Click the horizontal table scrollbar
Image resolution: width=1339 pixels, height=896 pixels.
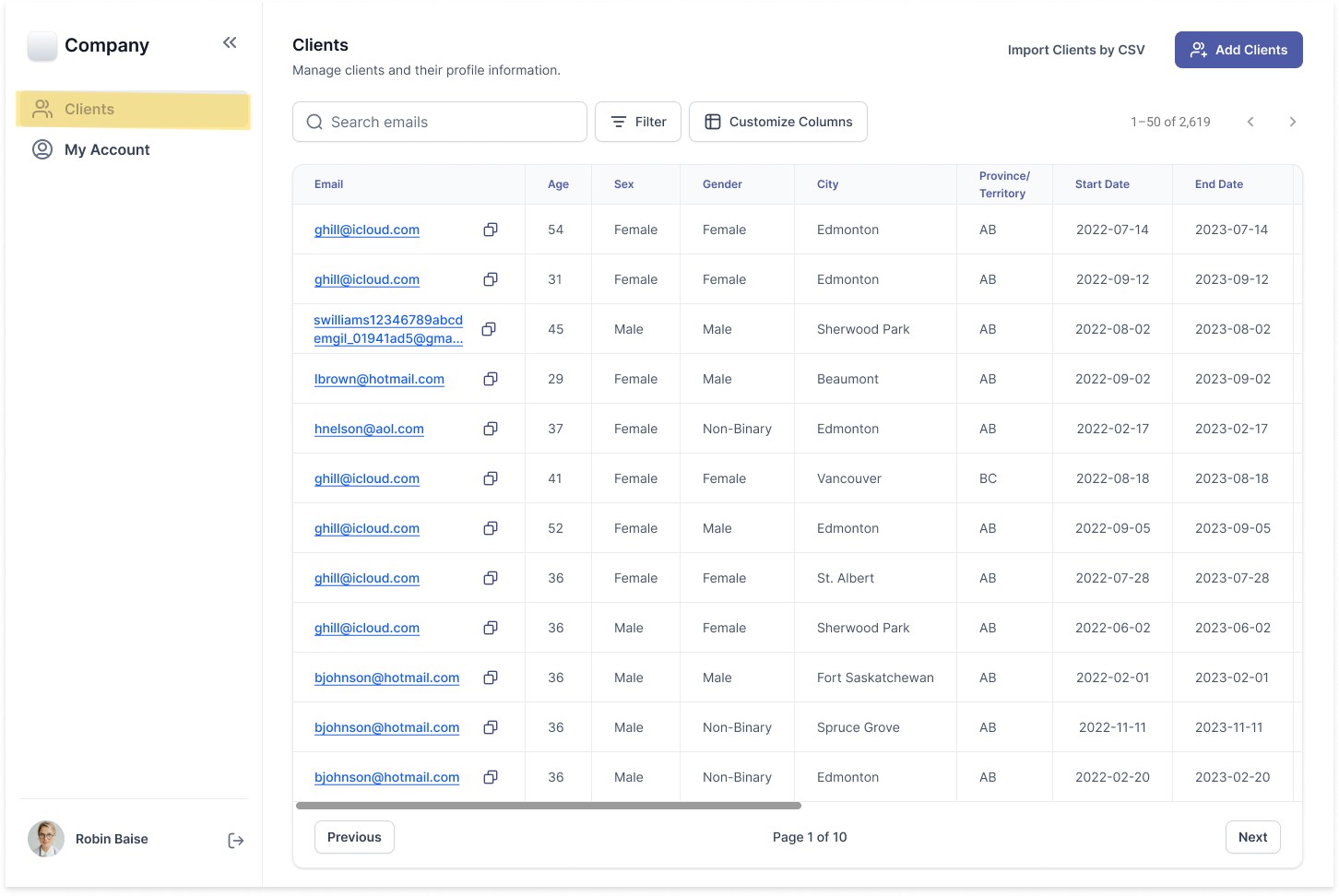548,806
